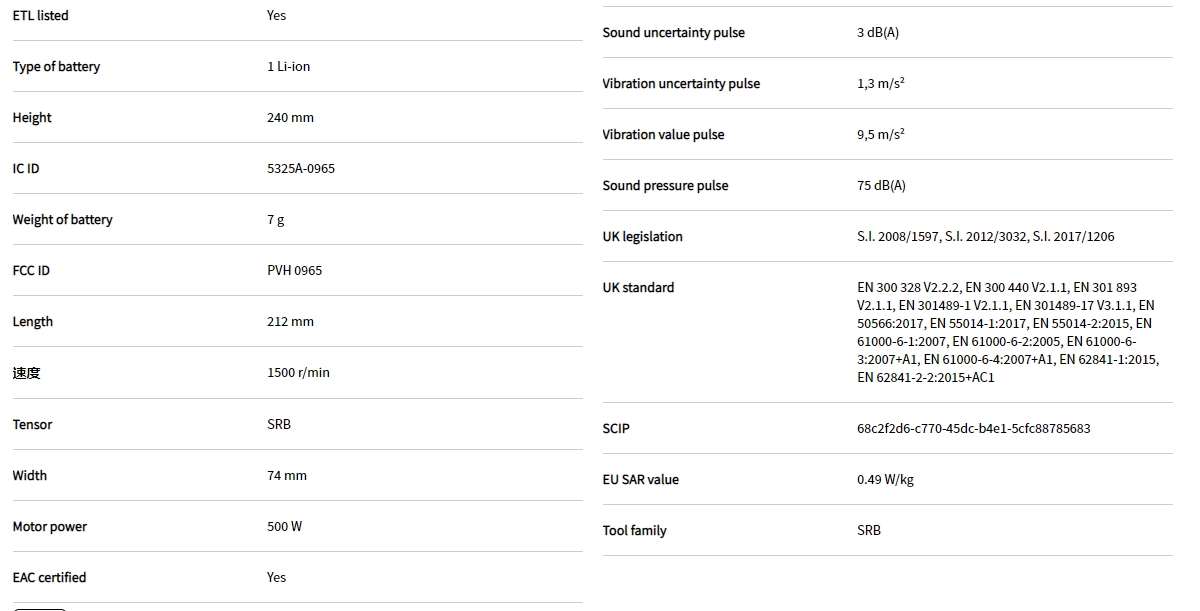Click the Length value 212 mm
The width and height of the screenshot is (1200, 611).
[290, 322]
